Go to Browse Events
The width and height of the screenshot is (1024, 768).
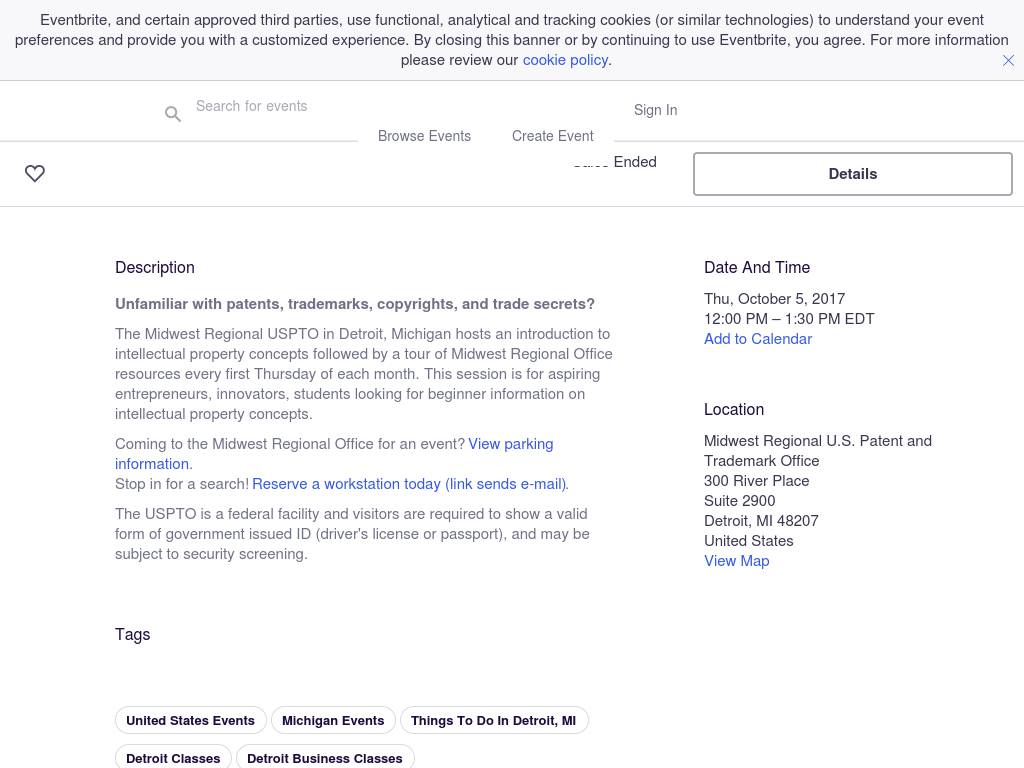click(424, 136)
